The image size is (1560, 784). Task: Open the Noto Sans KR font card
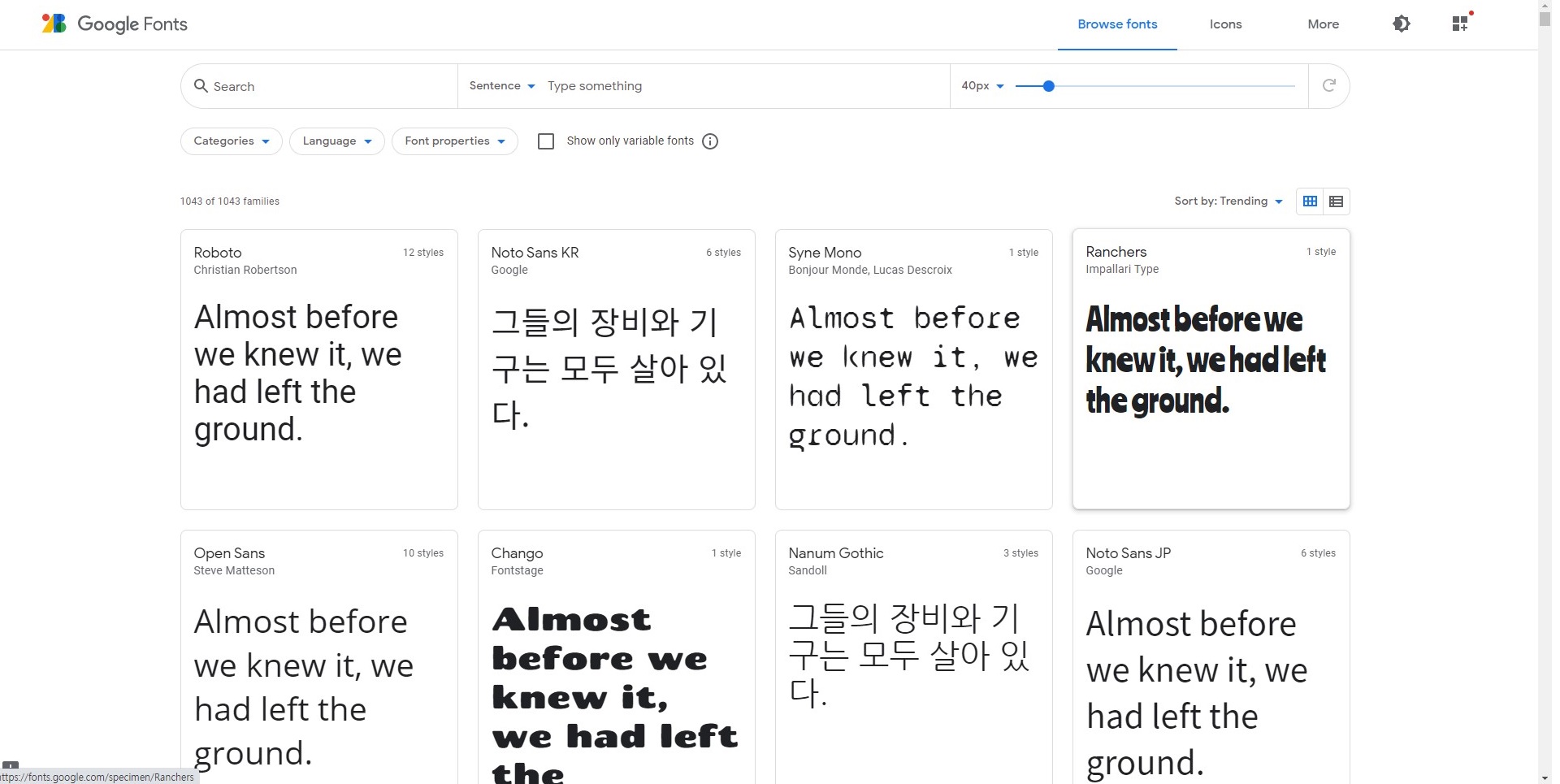coord(617,370)
